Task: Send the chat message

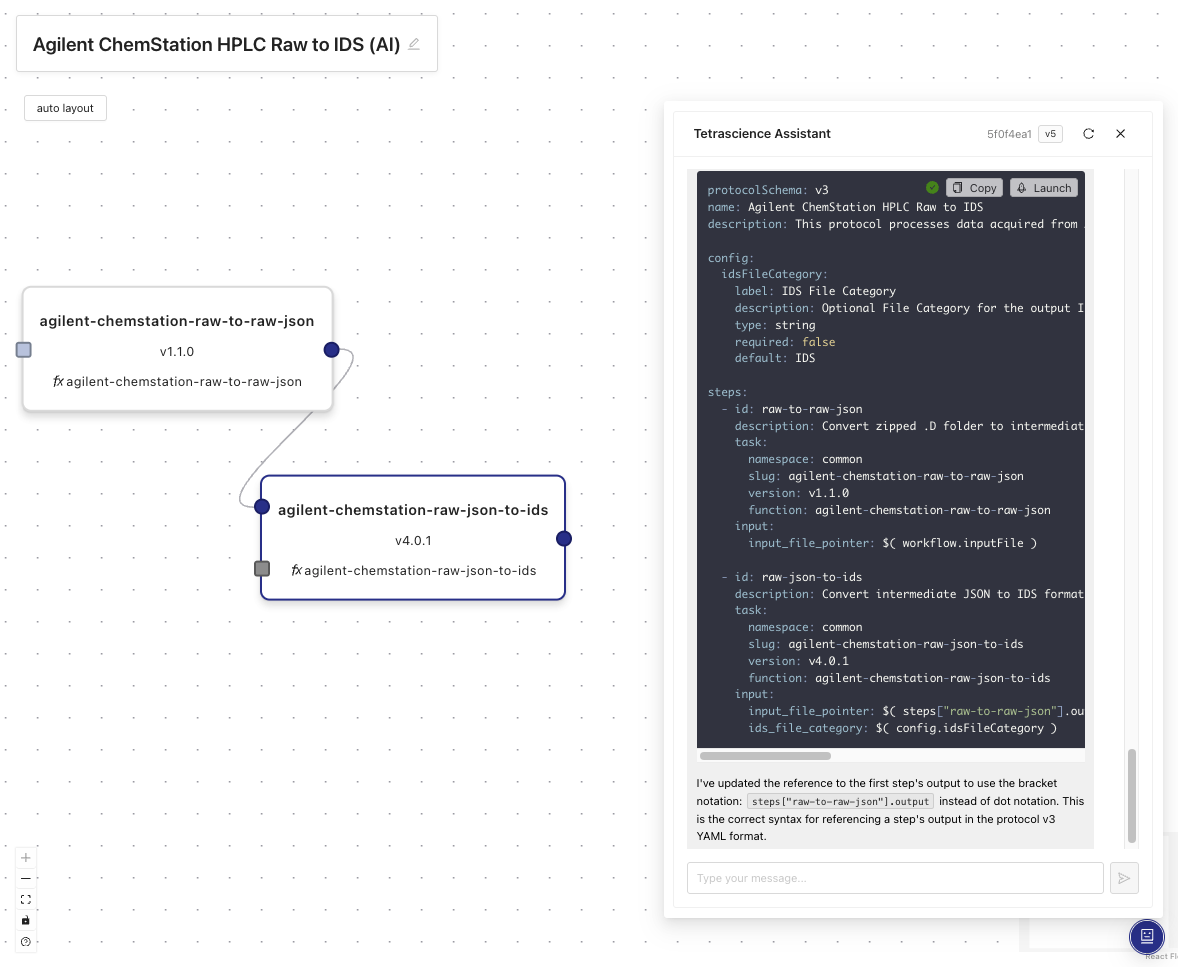Action: pyautogui.click(x=1124, y=878)
